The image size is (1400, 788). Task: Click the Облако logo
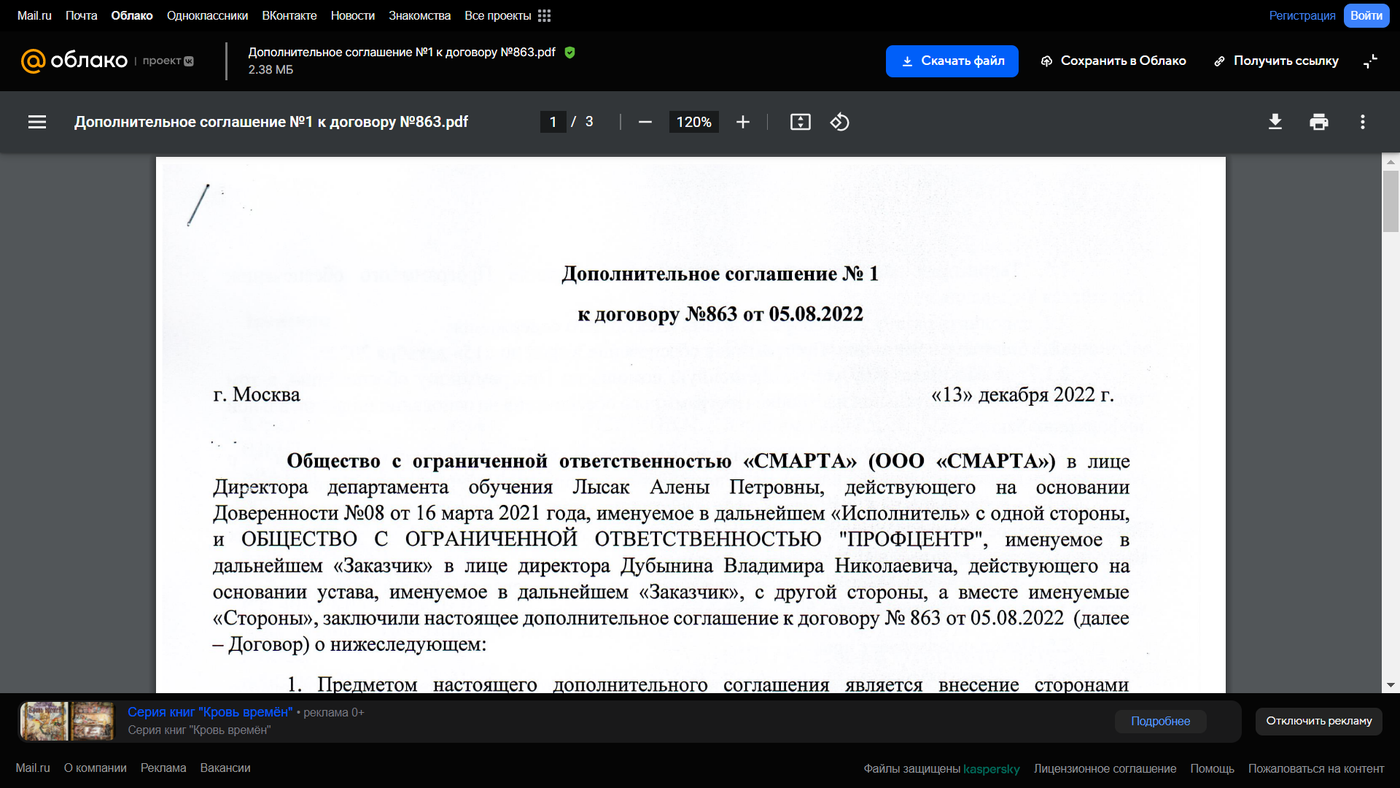tap(74, 61)
